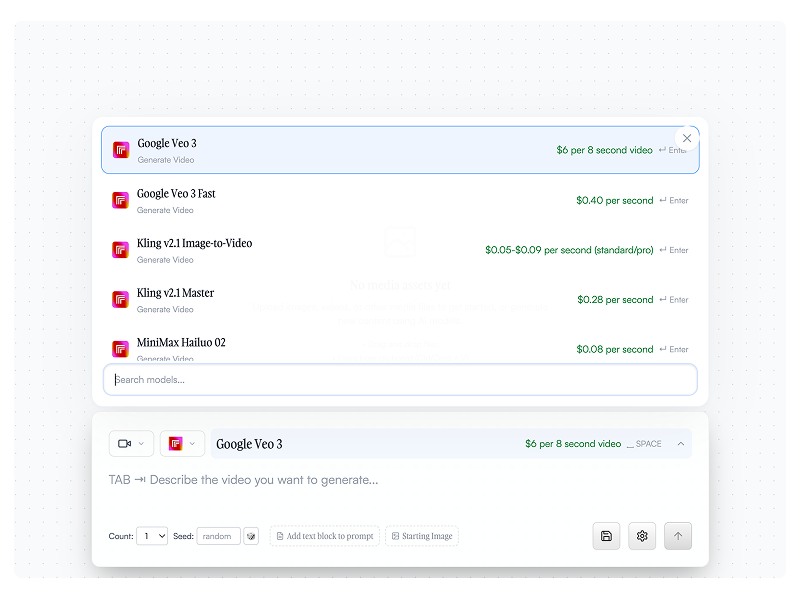
Task: Click Kling v2.1 Image-to-Video provider icon
Action: click(x=120, y=250)
